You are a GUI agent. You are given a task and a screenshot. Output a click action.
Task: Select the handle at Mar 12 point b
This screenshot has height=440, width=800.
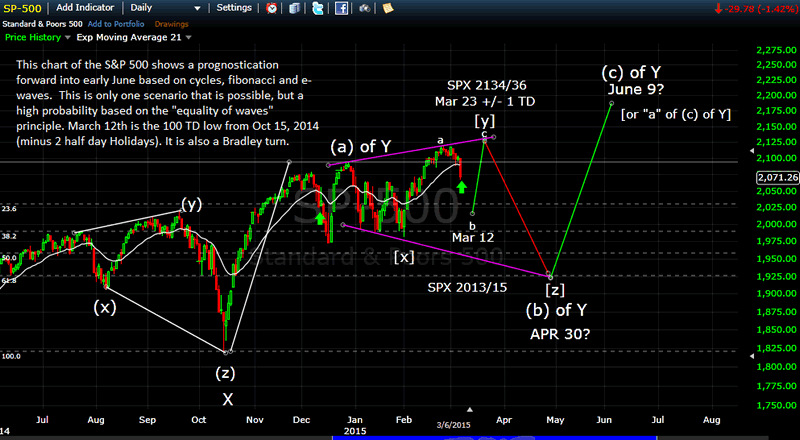coord(473,213)
